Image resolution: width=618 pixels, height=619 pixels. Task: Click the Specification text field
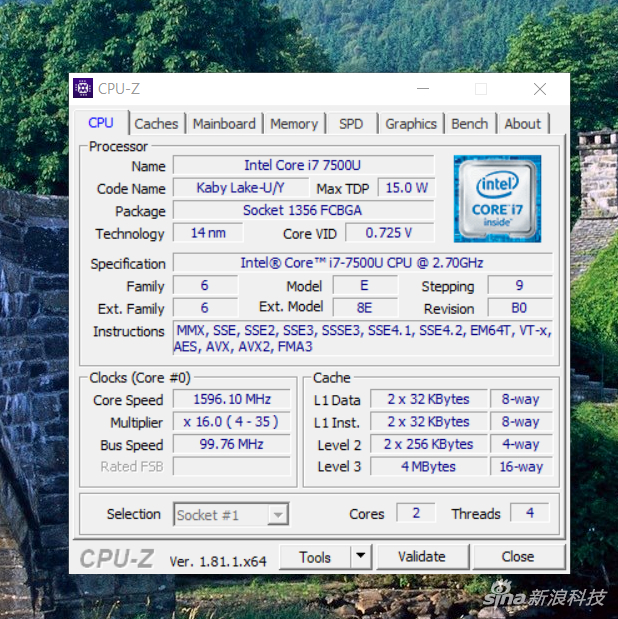pos(363,263)
